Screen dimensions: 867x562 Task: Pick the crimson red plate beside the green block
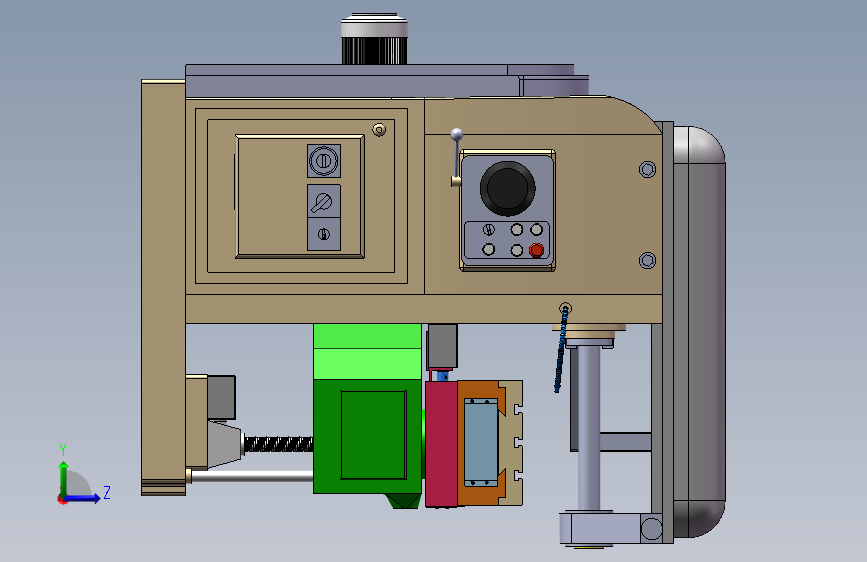click(x=441, y=444)
